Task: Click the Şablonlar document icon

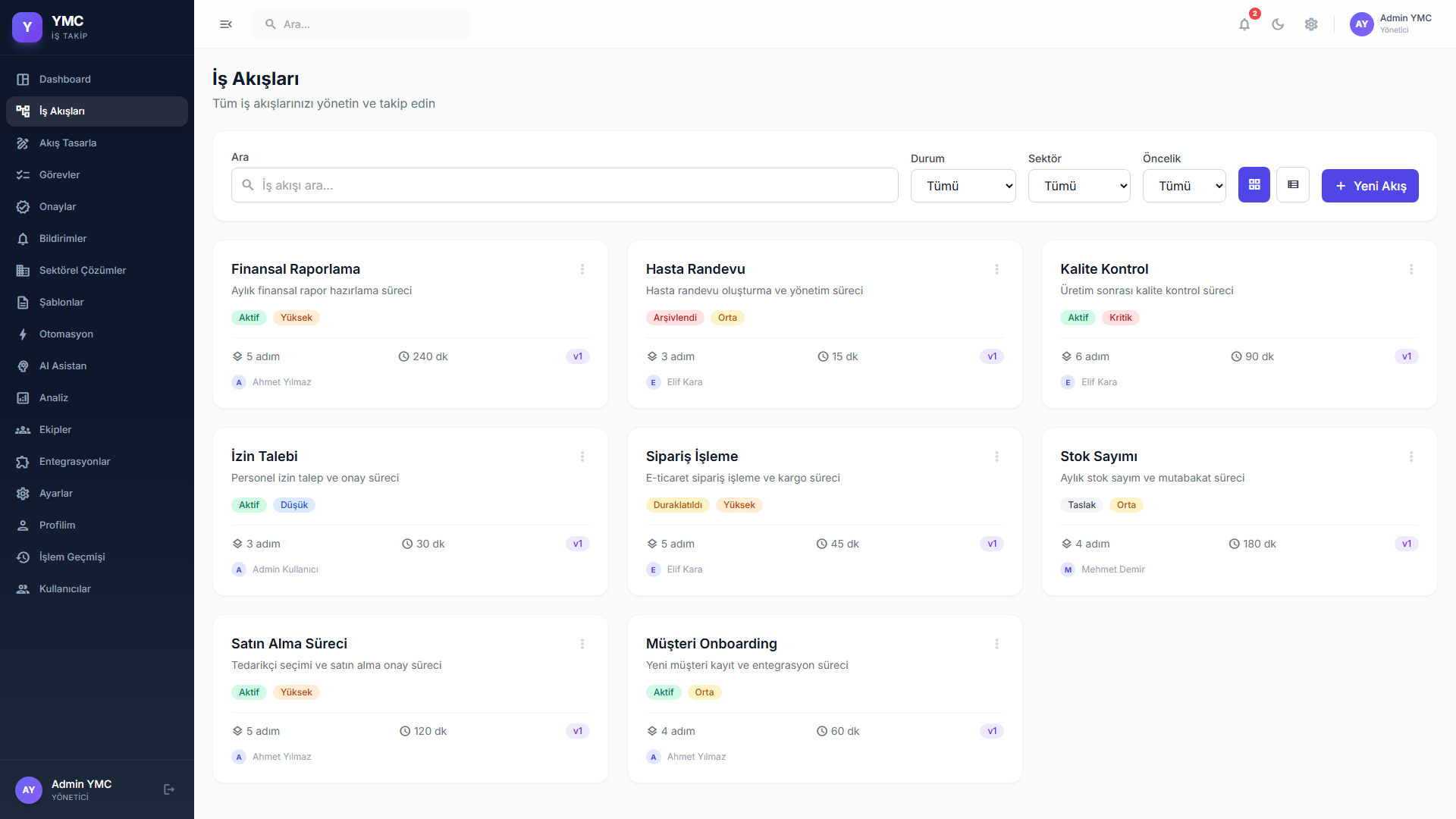Action: pyautogui.click(x=23, y=303)
